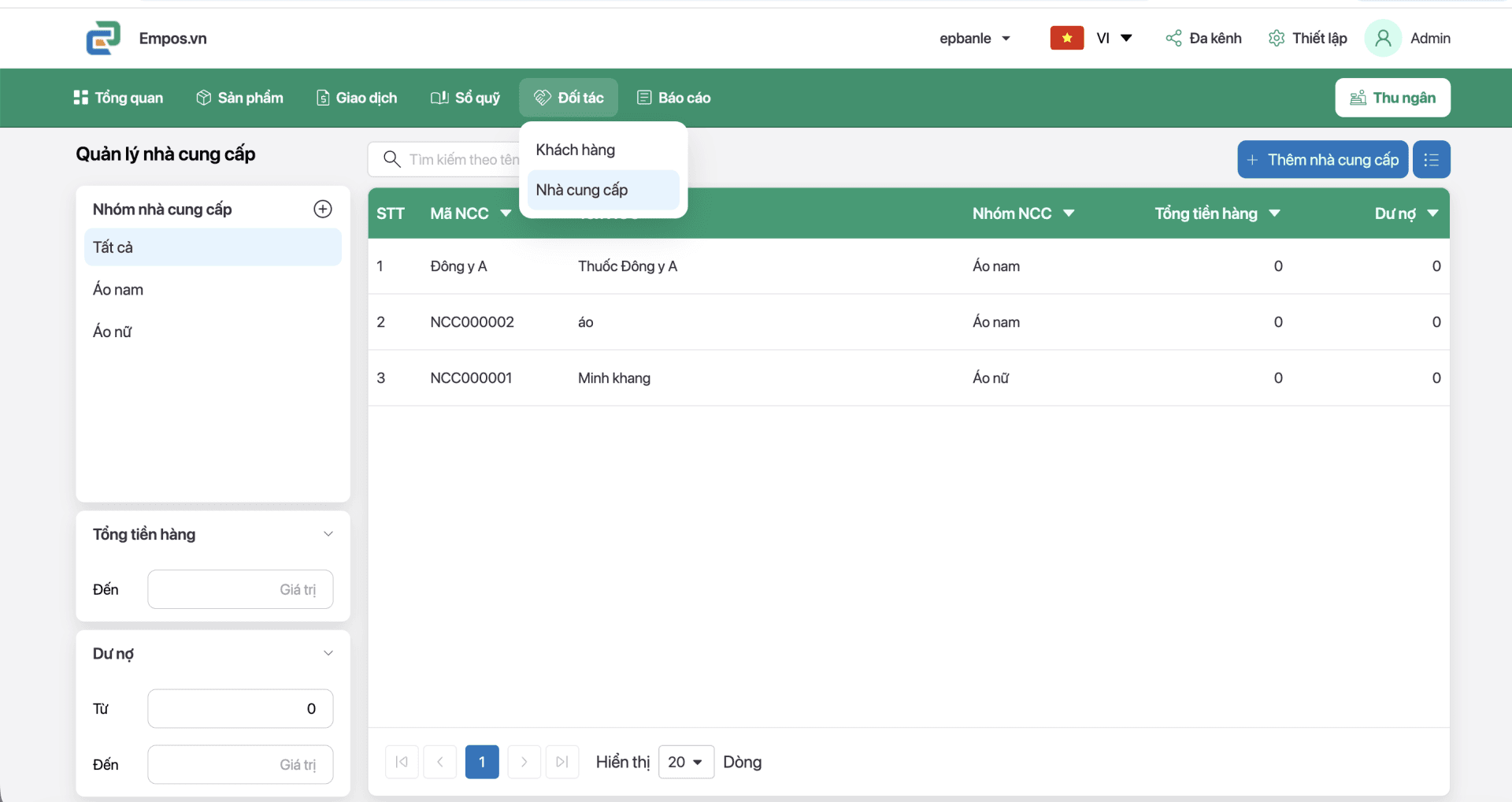Open the list view options icon button
Image resolution: width=1512 pixels, height=802 pixels.
click(x=1431, y=160)
